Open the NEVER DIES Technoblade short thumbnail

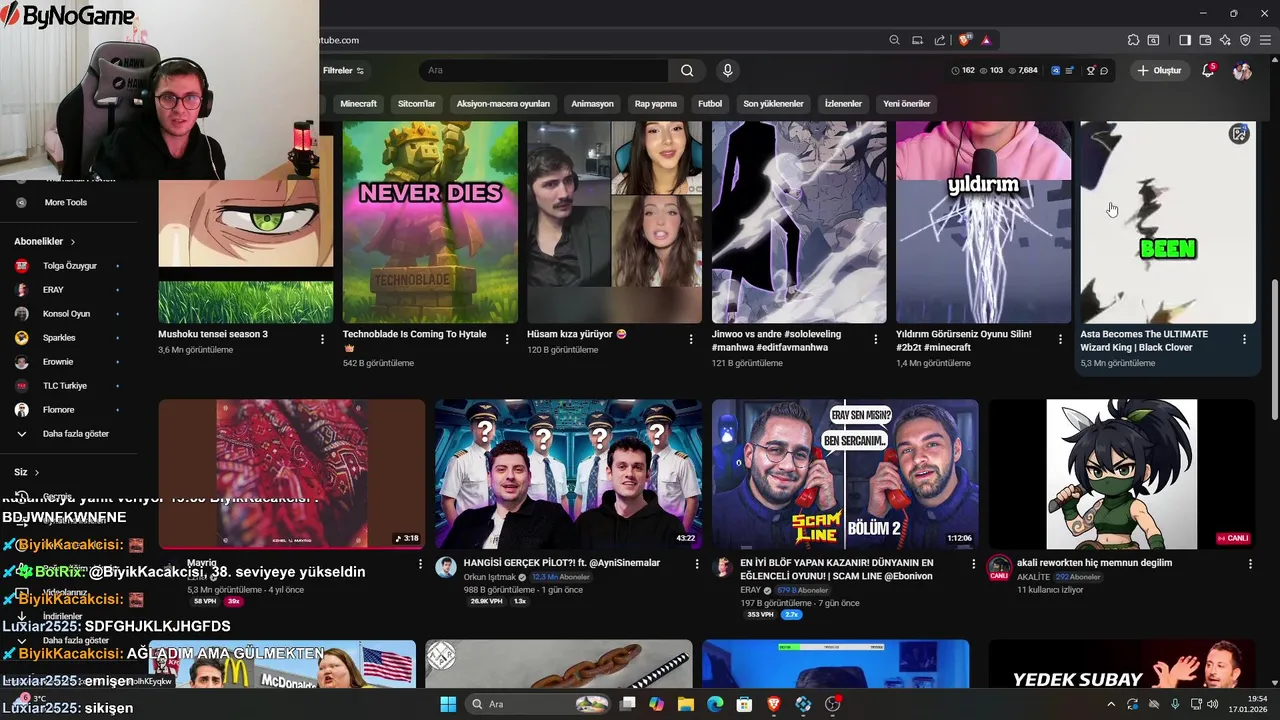pyautogui.click(x=430, y=222)
